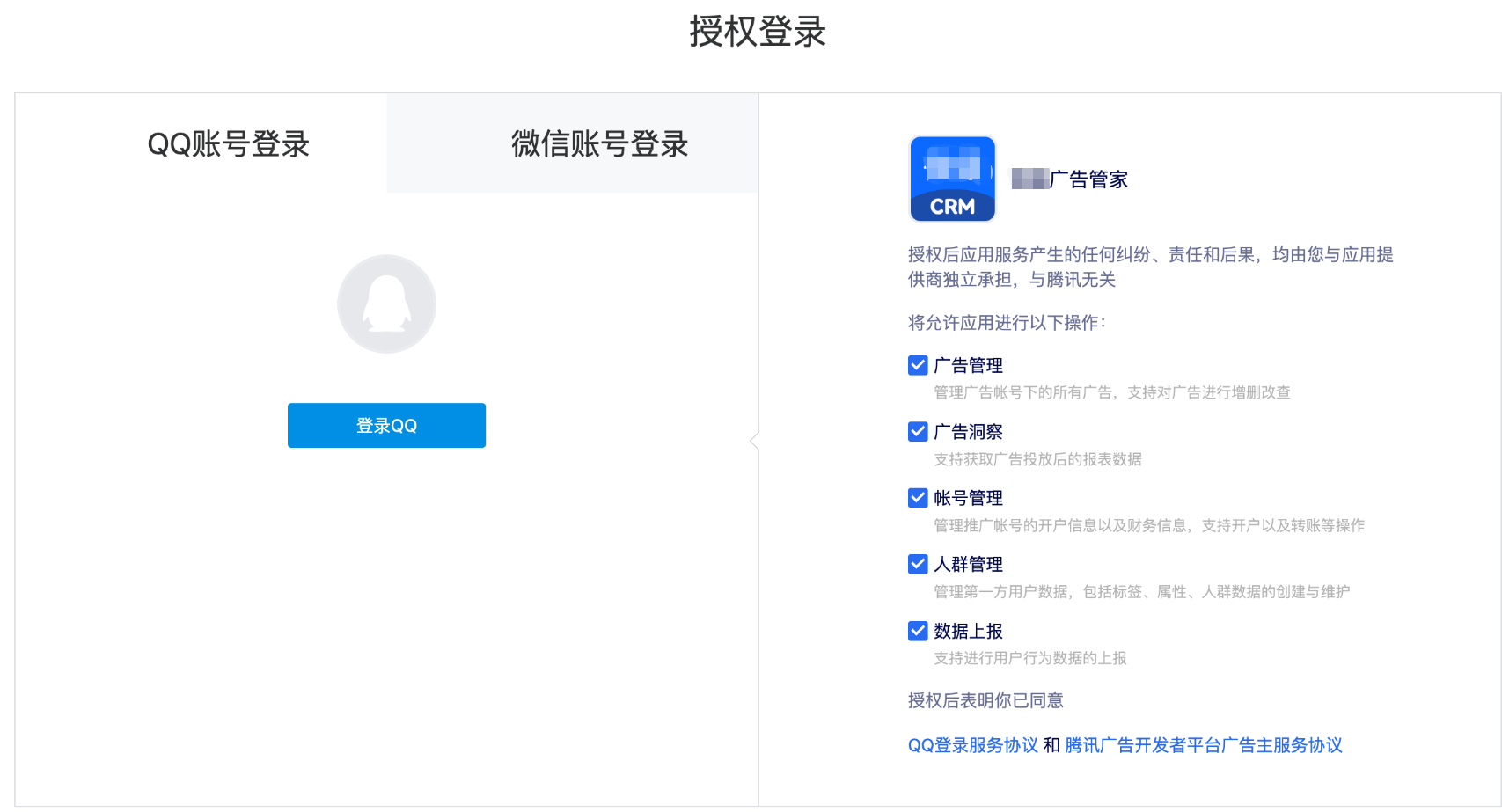The image size is (1502, 812).
Task: Click the 广告管理 permission label
Action: coord(968,365)
